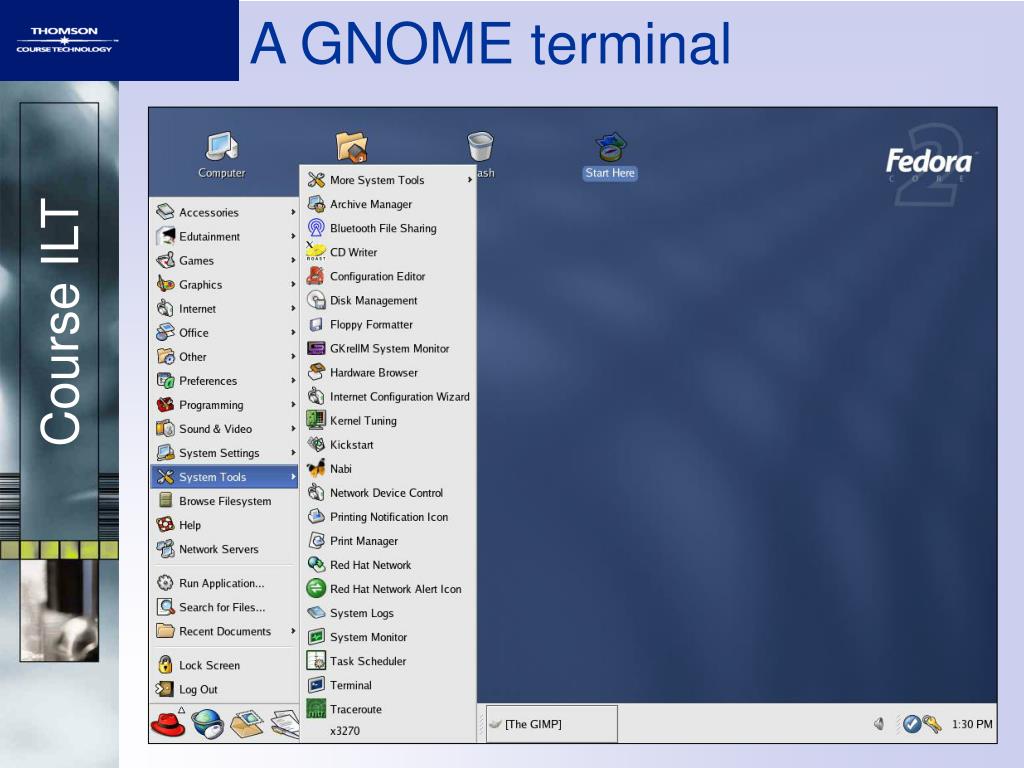Click the Disk Management icon
Image resolution: width=1024 pixels, height=768 pixels.
point(317,300)
